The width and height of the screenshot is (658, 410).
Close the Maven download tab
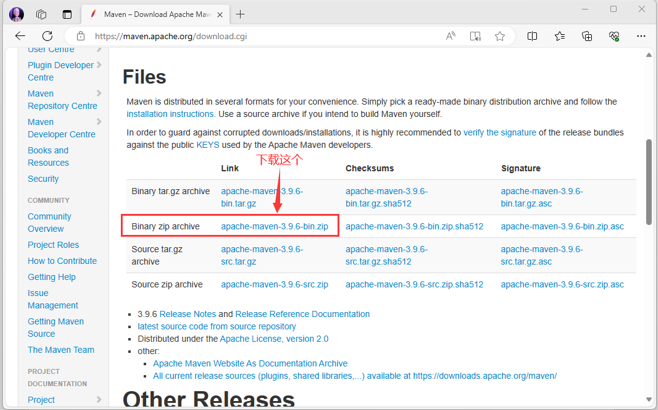pyautogui.click(x=220, y=15)
